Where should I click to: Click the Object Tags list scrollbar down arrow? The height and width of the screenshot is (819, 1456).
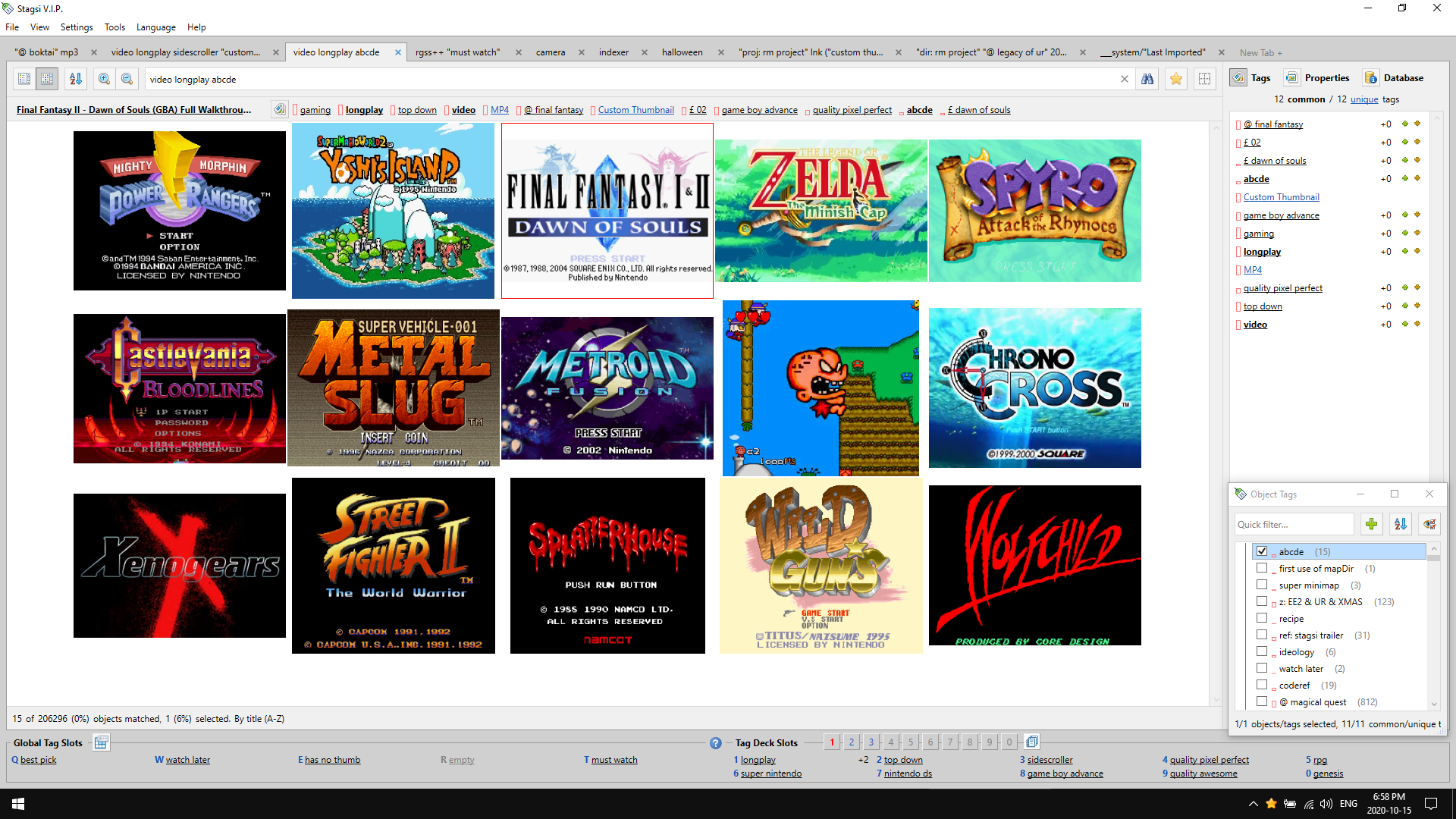click(1433, 704)
